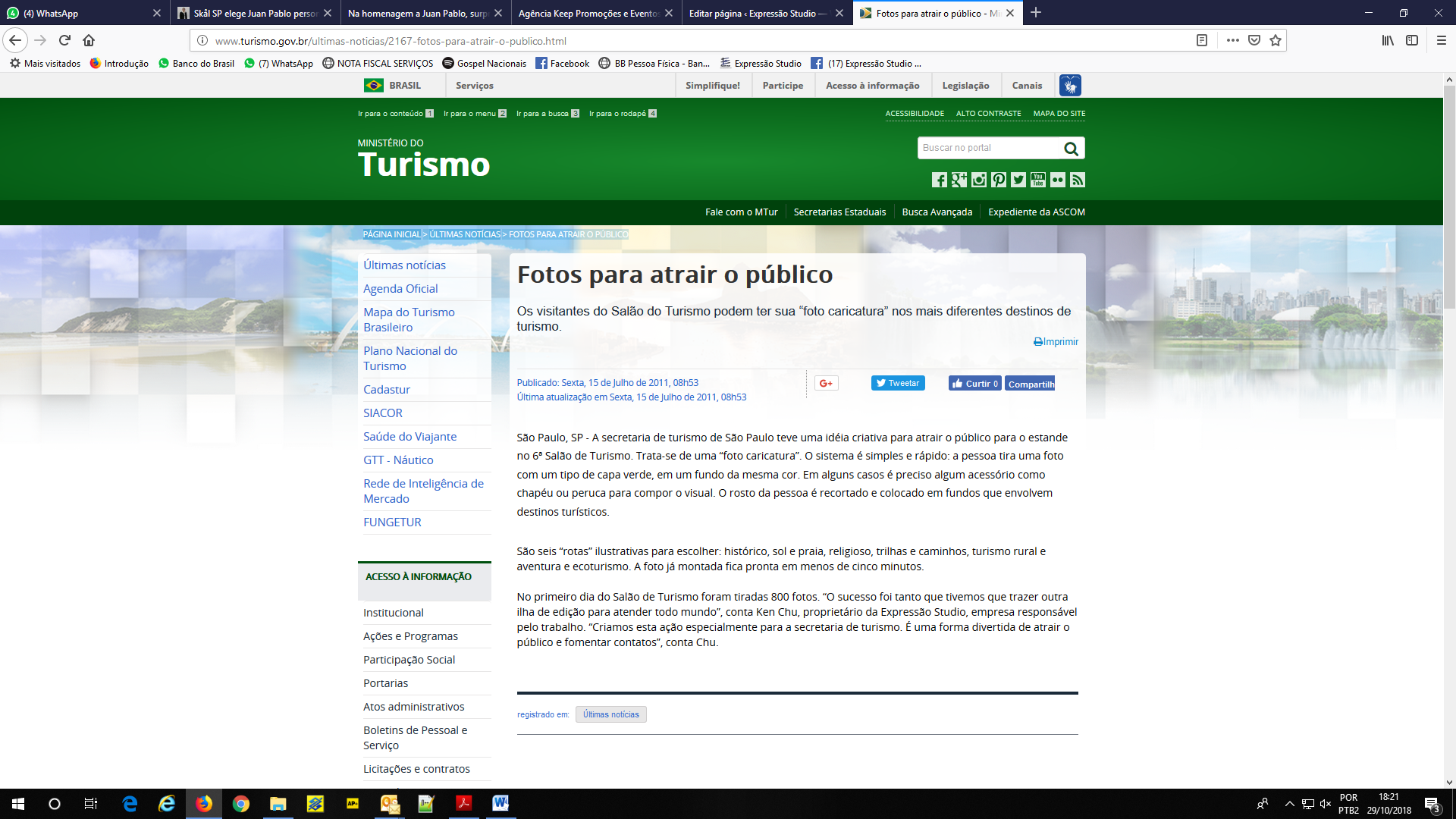Open Canais top menu
The height and width of the screenshot is (819, 1456).
pos(1027,86)
